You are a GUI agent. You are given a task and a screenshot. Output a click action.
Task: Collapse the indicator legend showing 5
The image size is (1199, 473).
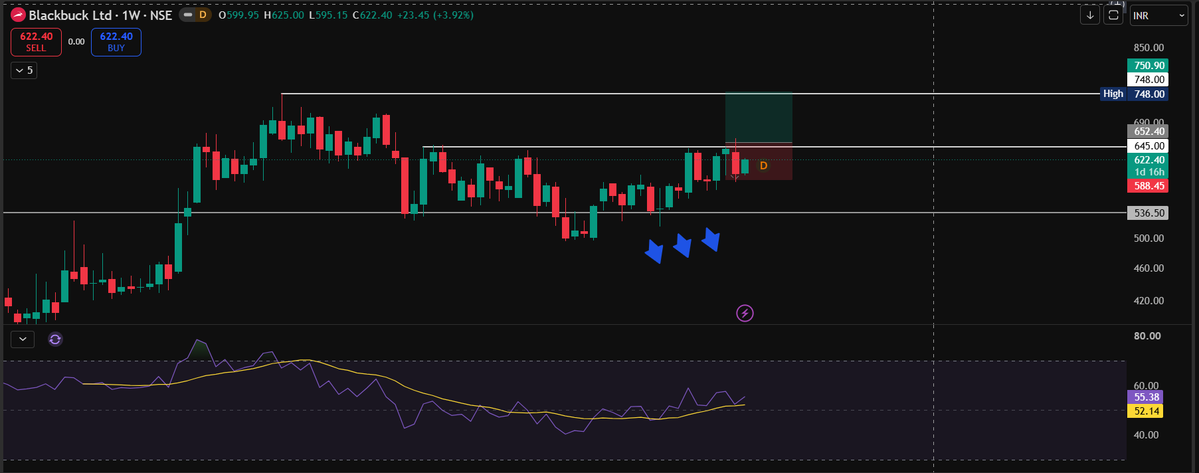pyautogui.click(x=24, y=70)
